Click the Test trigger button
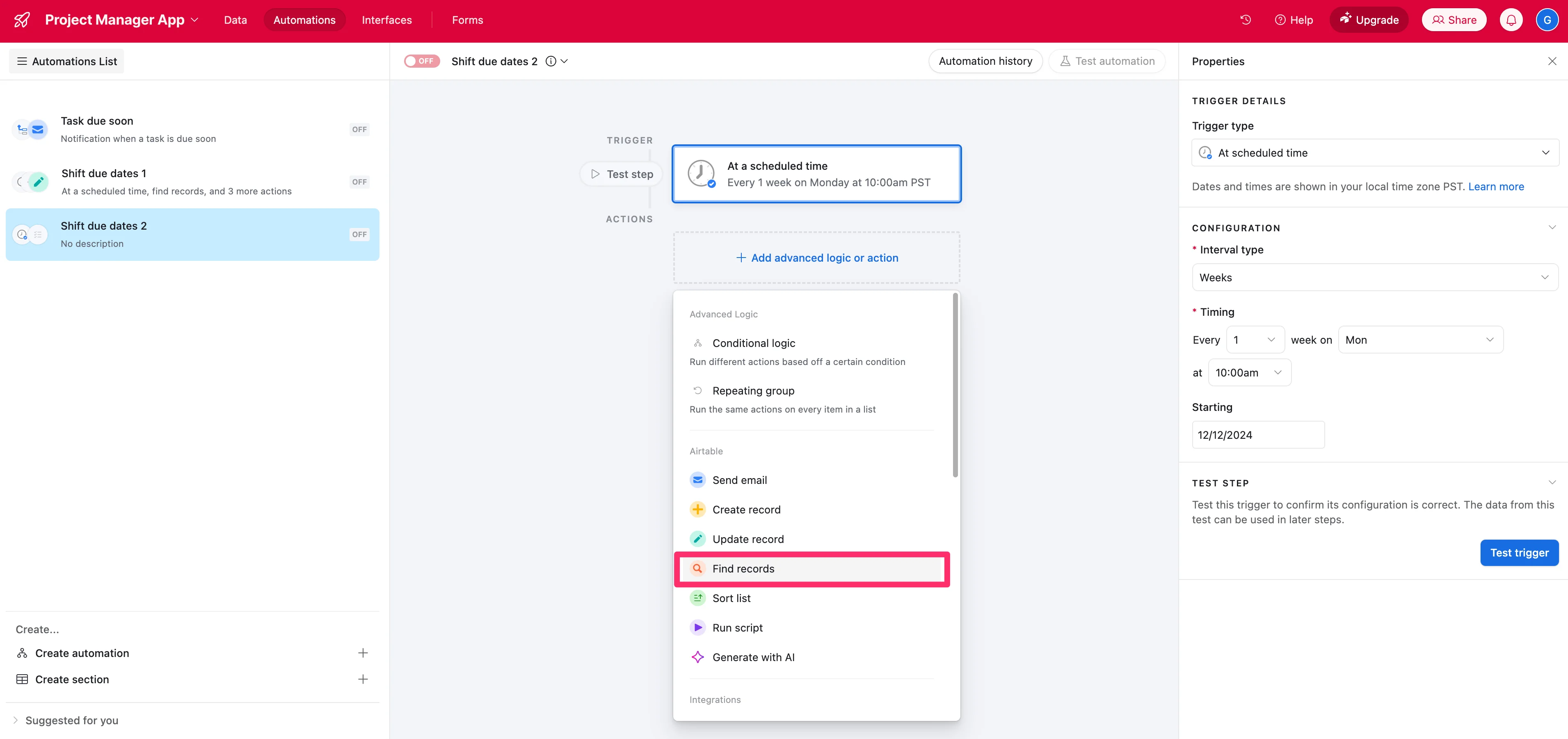Screen dimensions: 1568x739 1519,553
